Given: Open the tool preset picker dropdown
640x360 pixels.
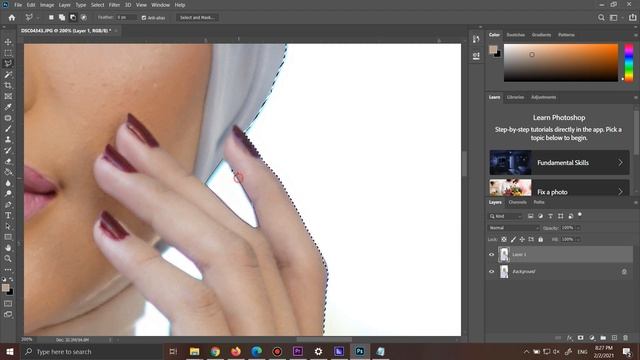Looking at the screenshot, I should click(x=38, y=18).
